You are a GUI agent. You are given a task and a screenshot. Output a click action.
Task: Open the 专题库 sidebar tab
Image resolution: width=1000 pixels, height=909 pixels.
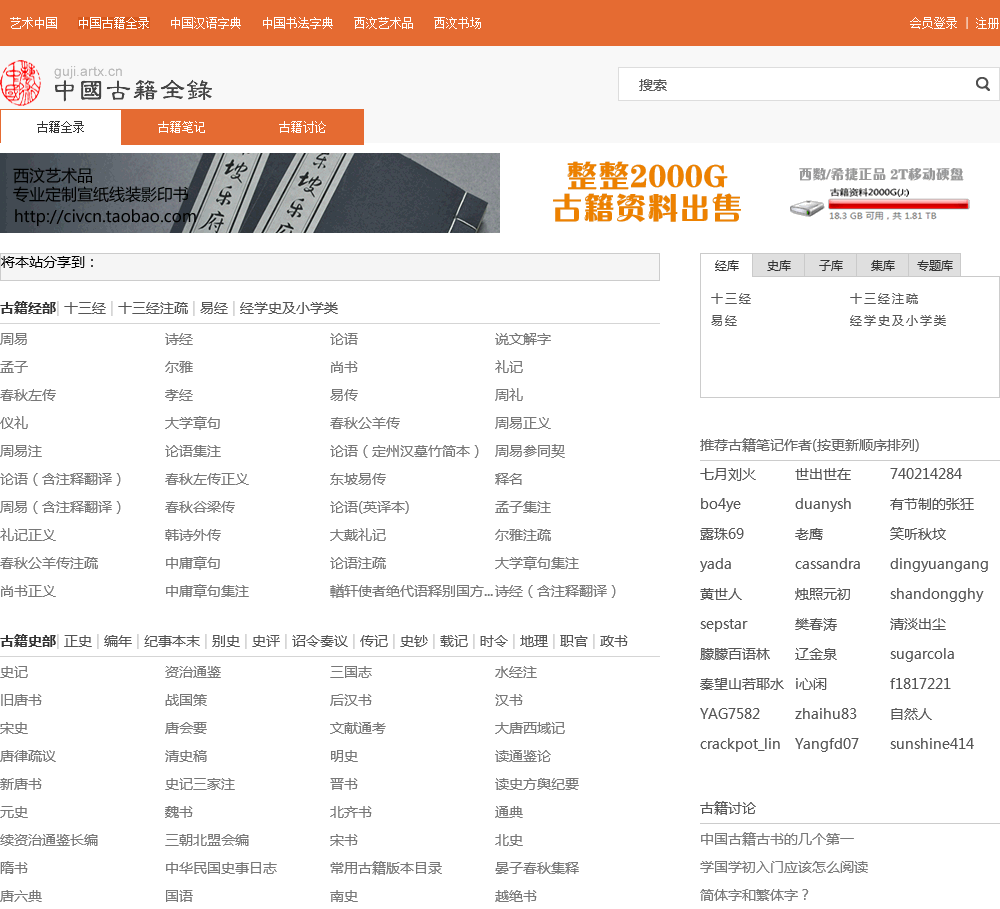coord(935,266)
